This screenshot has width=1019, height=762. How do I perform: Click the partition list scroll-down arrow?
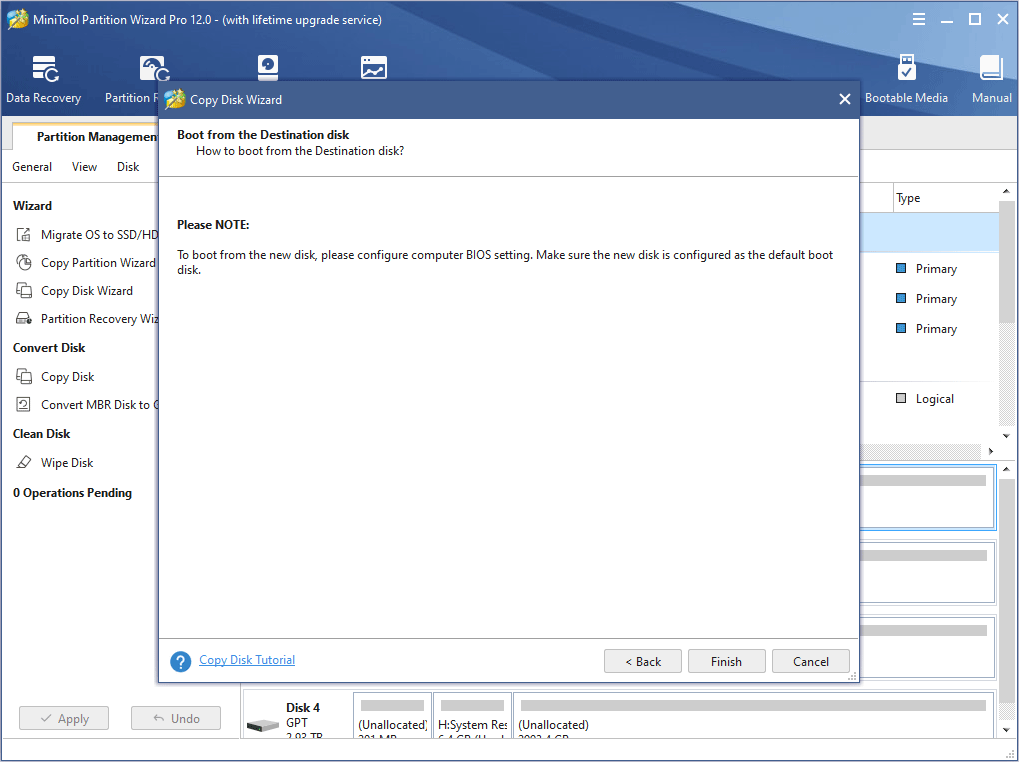1006,436
